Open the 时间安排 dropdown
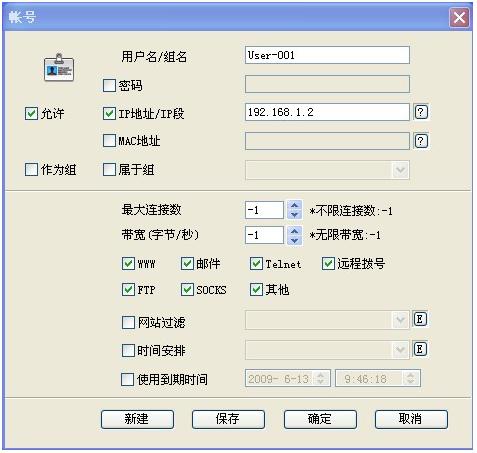 click(400, 350)
